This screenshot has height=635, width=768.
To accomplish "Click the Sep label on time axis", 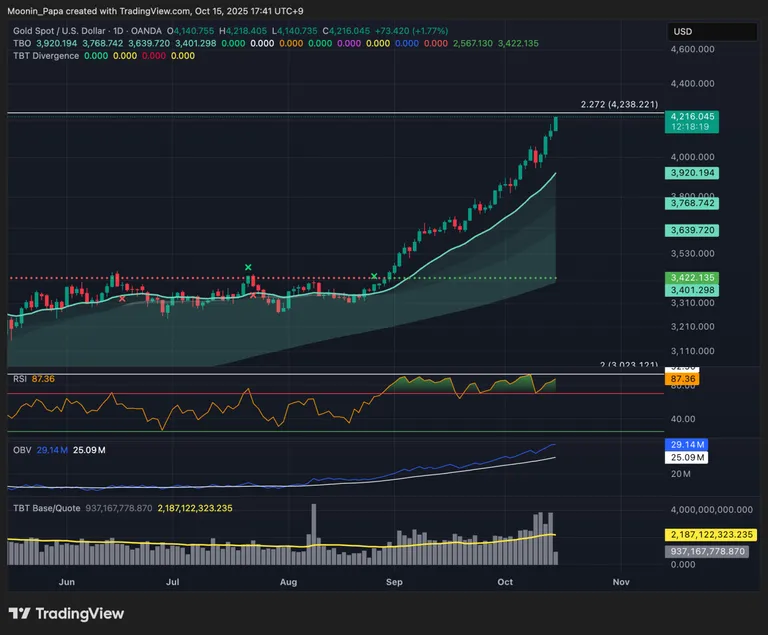I will point(394,581).
